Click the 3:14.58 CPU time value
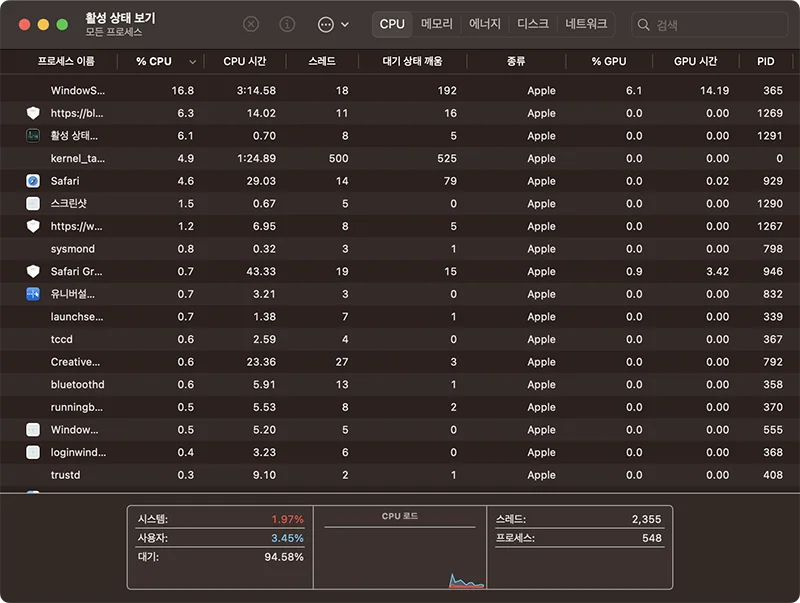This screenshot has height=603, width=800. 256,90
